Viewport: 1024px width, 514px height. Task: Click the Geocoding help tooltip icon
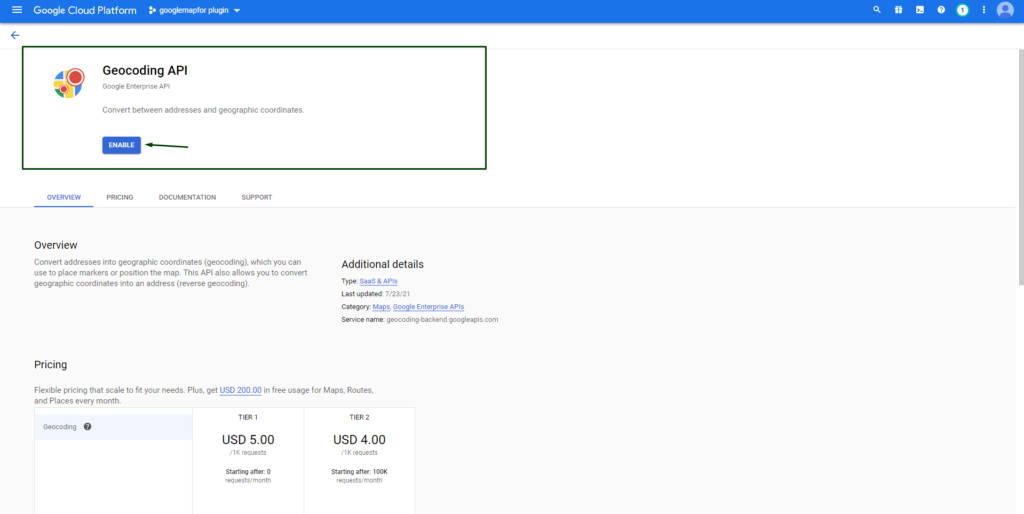87,427
